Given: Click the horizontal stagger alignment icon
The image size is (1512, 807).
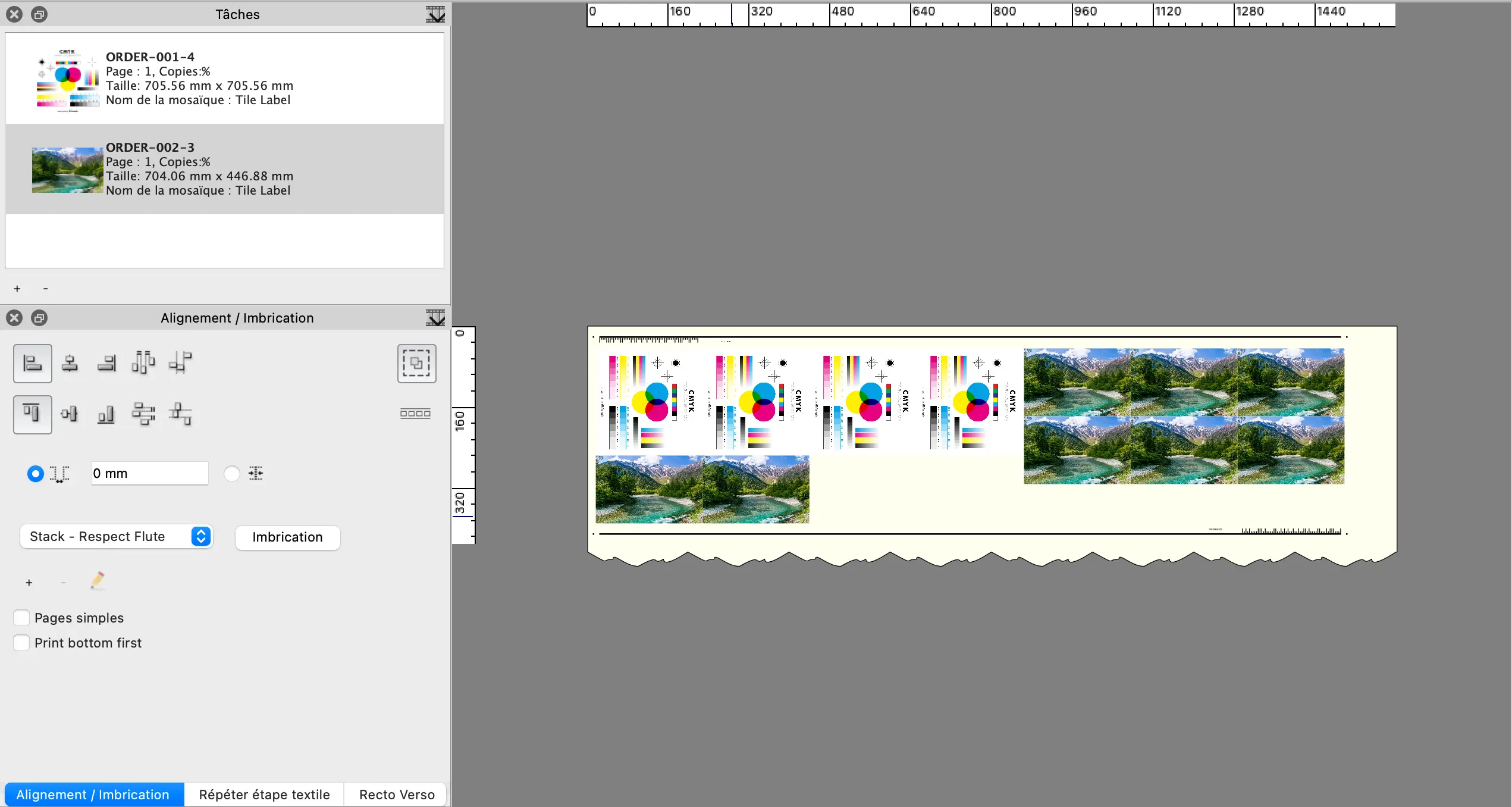Looking at the screenshot, I should (180, 362).
